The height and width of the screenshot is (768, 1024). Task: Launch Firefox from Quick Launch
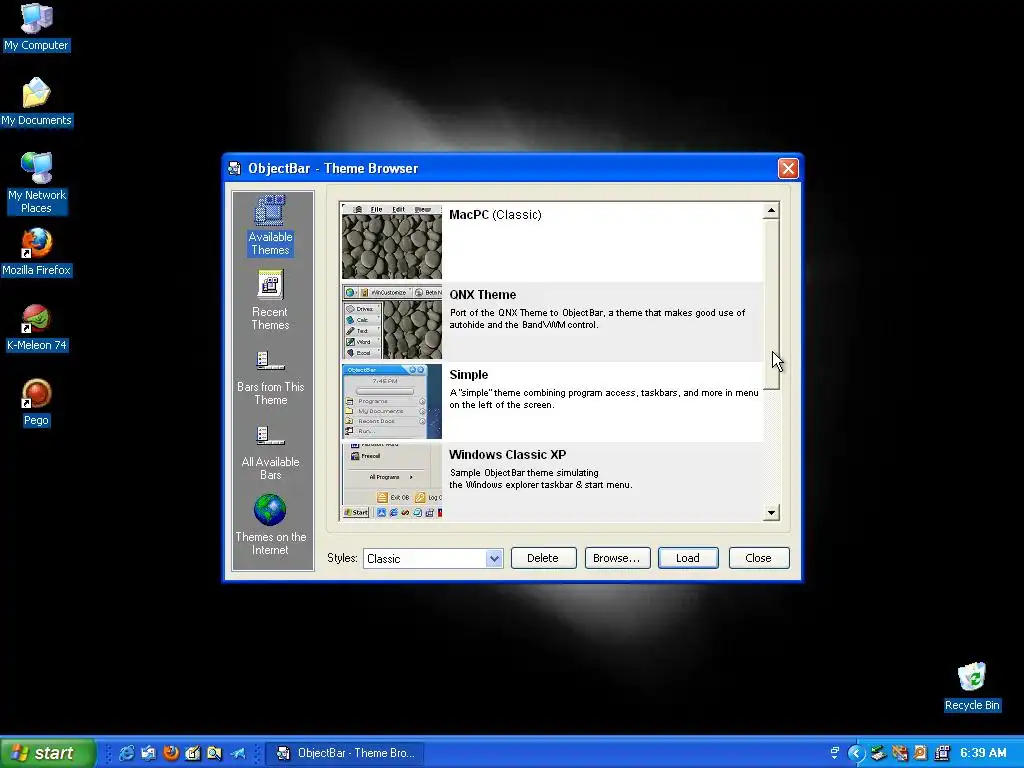pos(171,753)
